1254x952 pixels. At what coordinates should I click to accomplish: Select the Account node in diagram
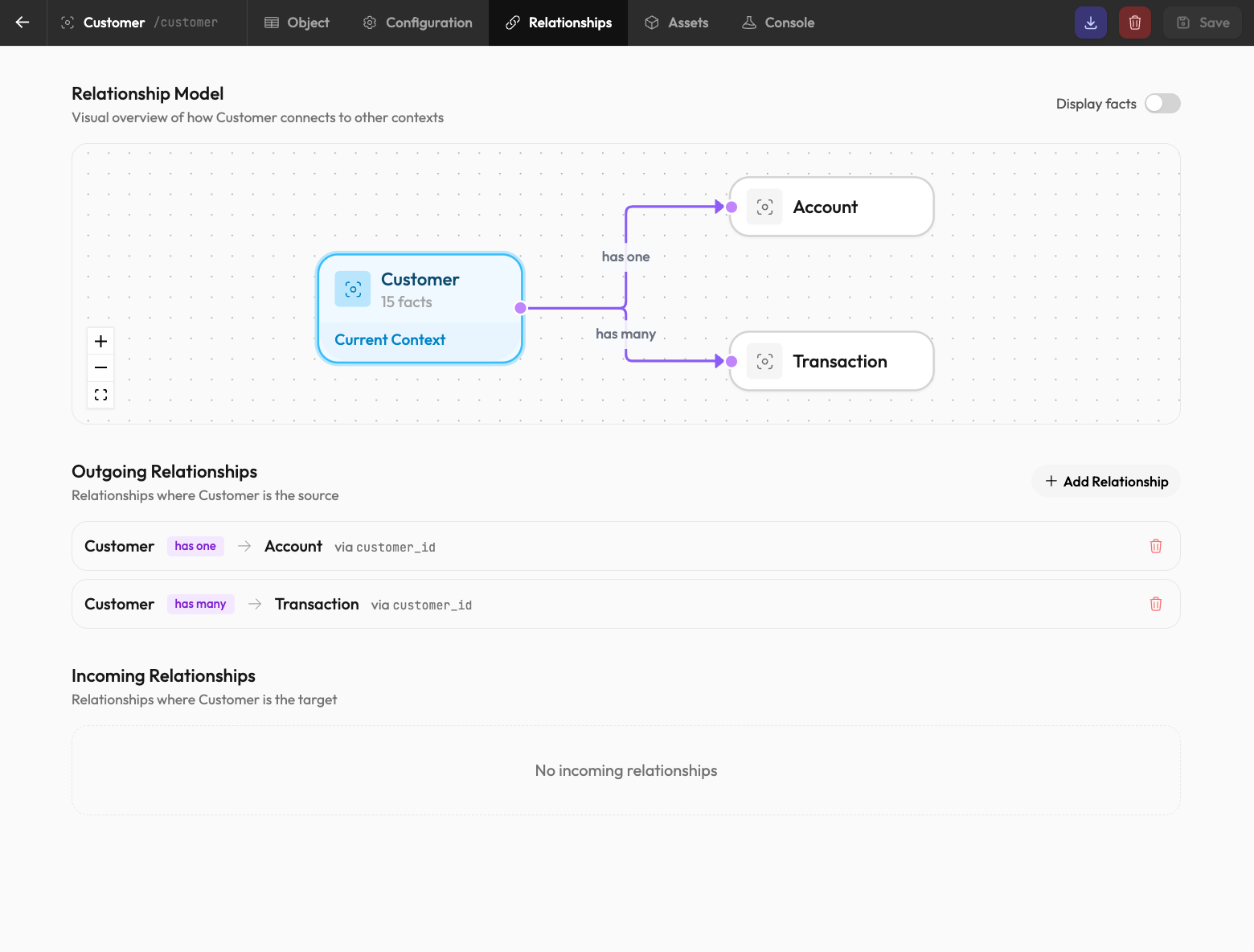click(831, 207)
